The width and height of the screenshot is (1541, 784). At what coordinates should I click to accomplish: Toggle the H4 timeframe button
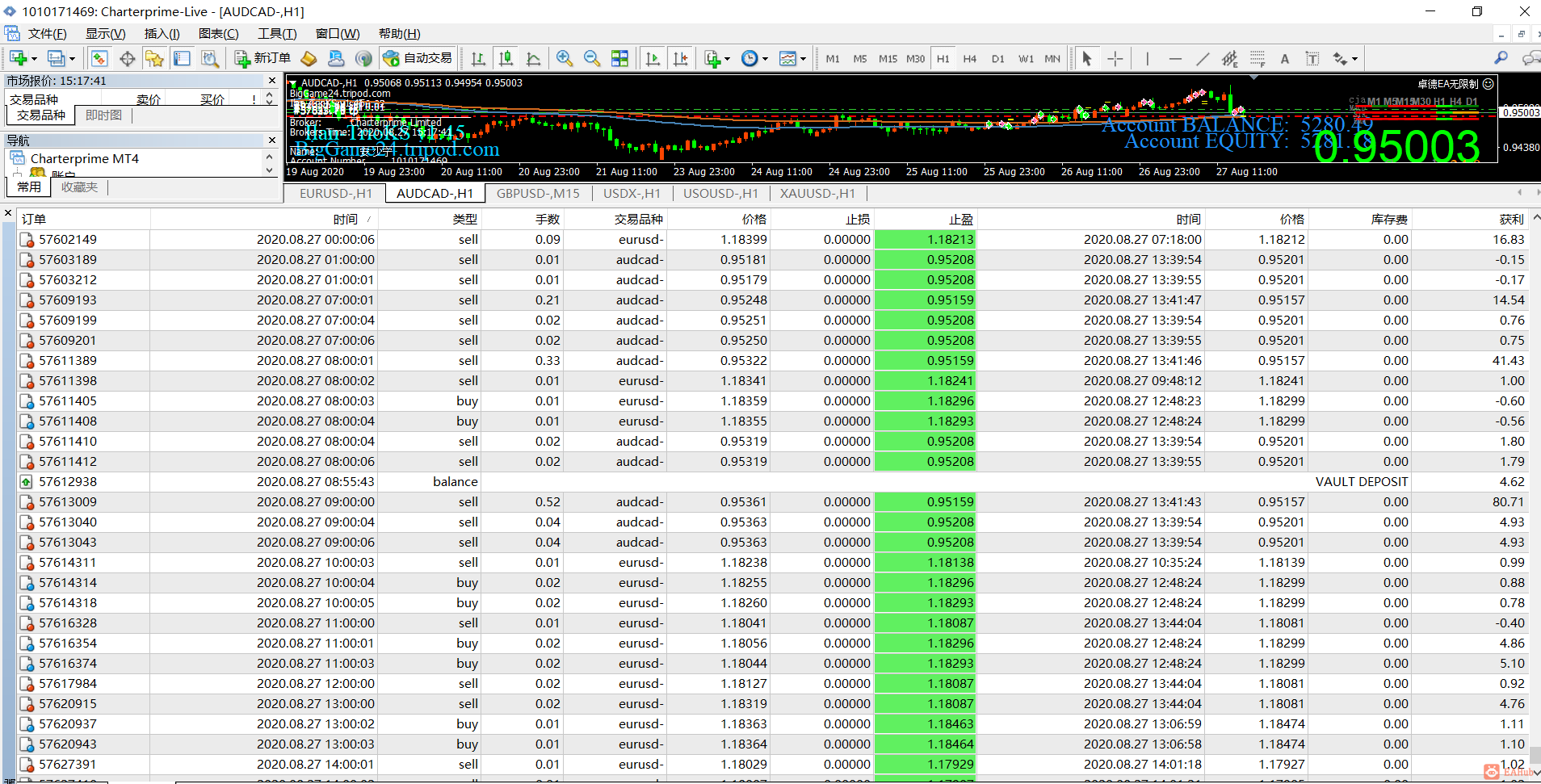pos(970,58)
